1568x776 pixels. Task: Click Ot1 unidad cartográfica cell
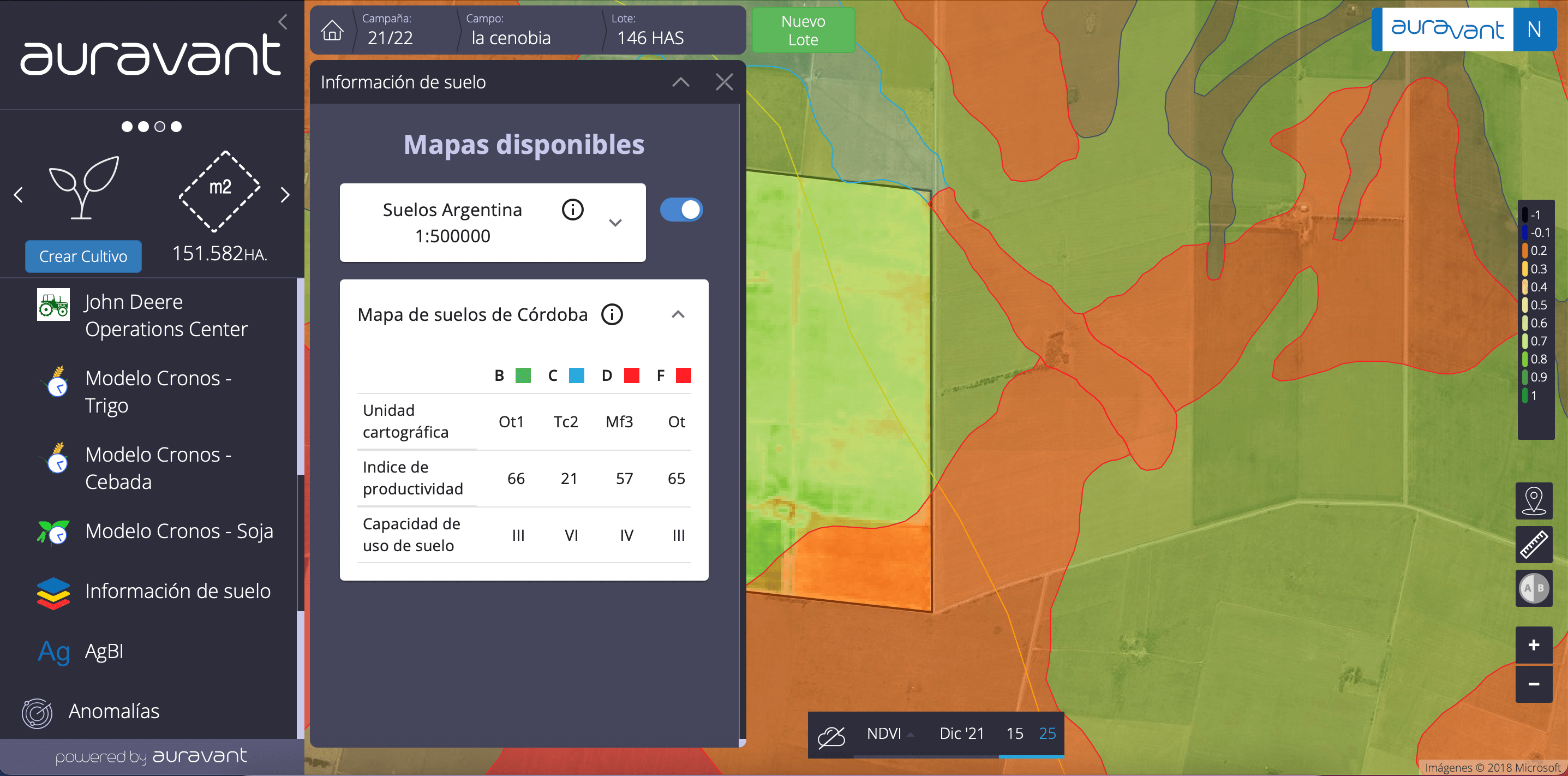coord(511,422)
